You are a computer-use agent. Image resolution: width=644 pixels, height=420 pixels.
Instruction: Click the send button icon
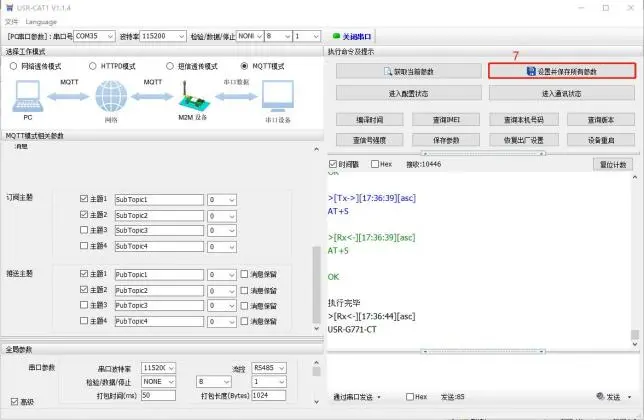coord(600,396)
